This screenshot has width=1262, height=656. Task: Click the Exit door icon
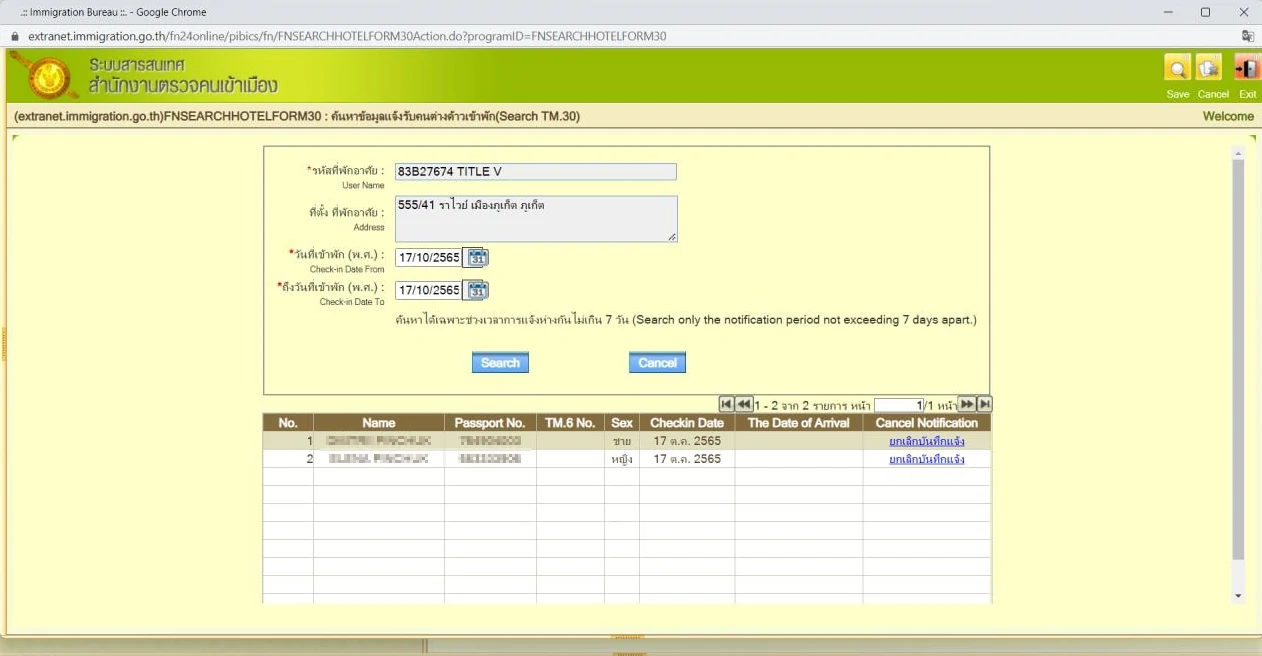(x=1247, y=68)
